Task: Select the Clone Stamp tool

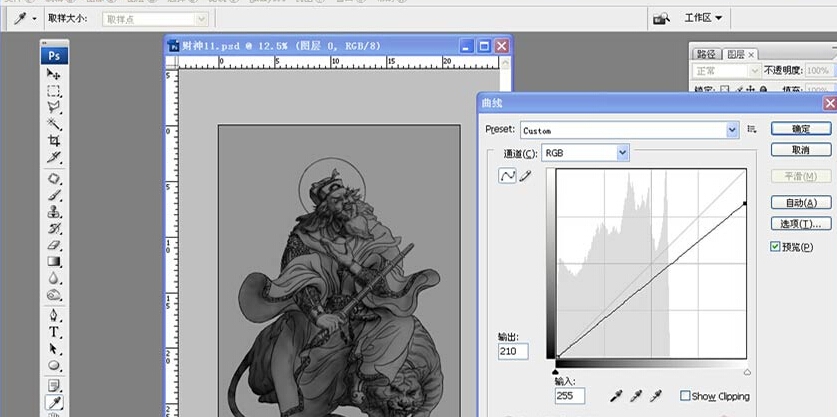Action: (54, 211)
